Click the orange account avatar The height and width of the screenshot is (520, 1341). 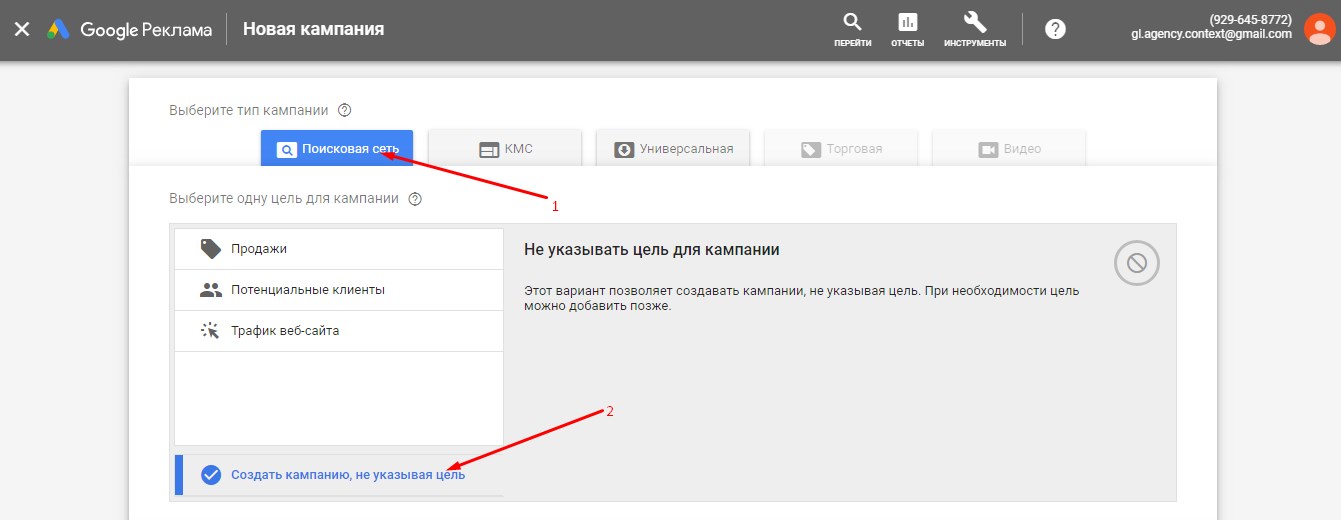tap(1320, 27)
